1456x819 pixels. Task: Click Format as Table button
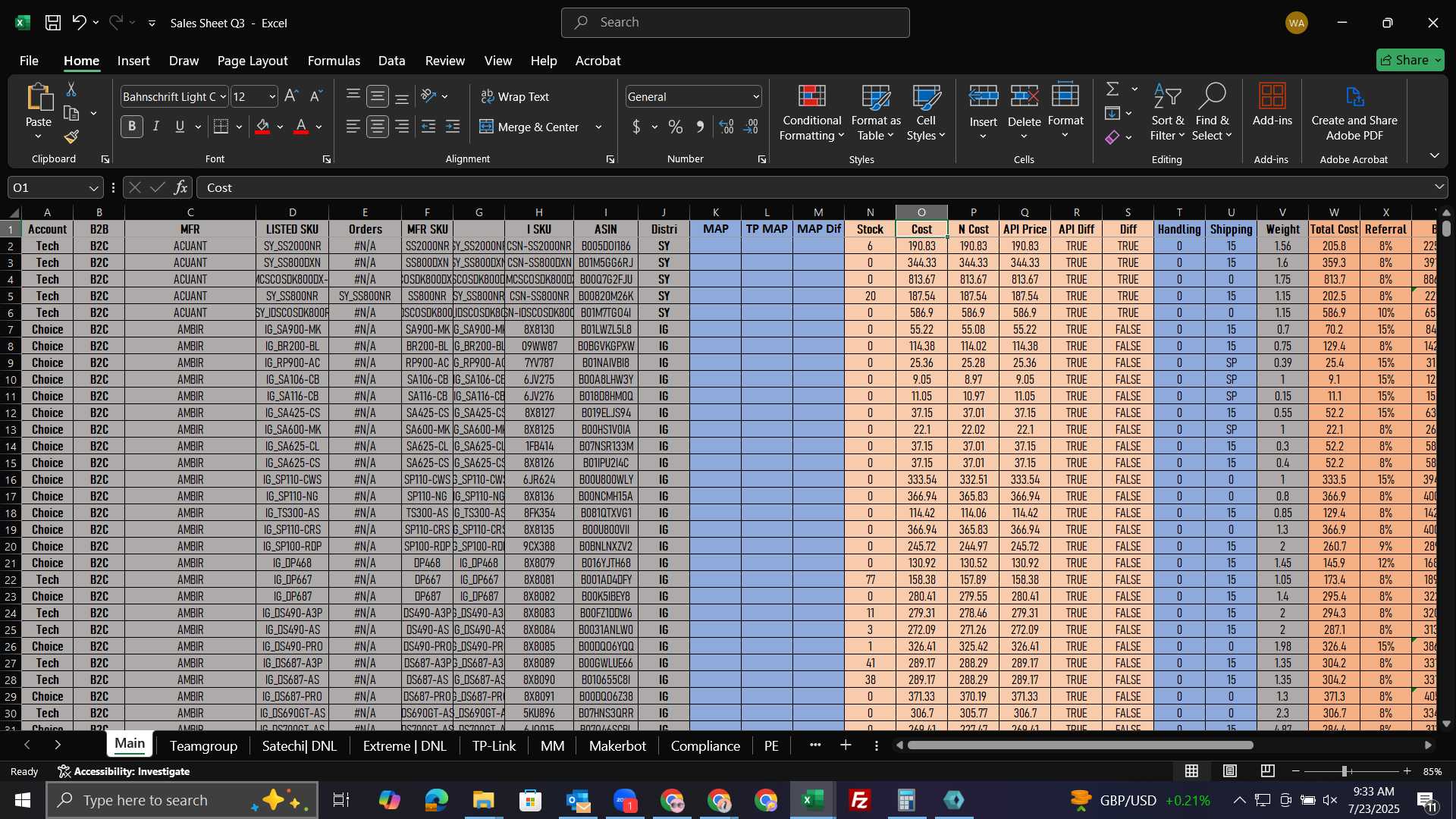point(876,112)
